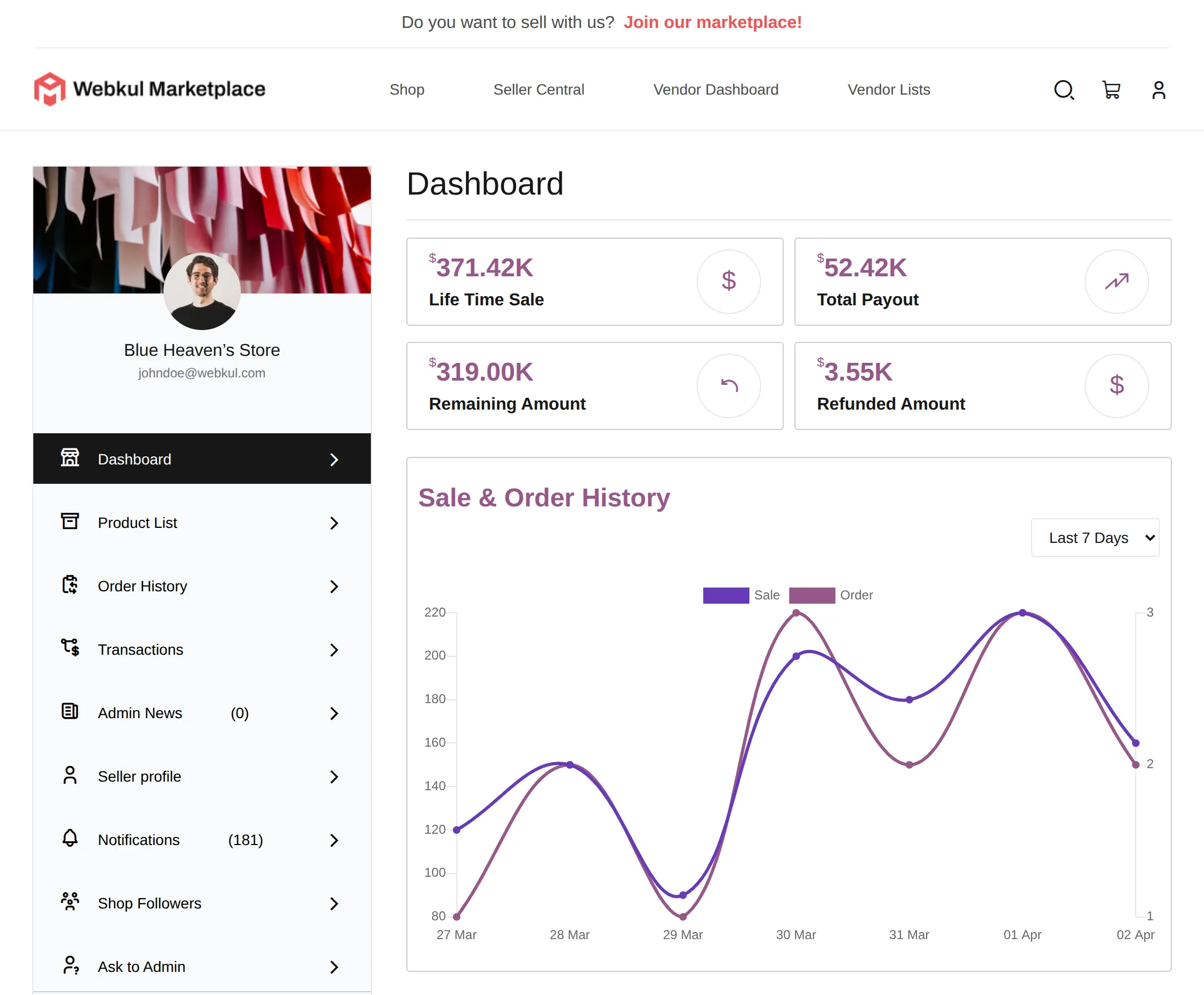The image size is (1204, 995).
Task: Click the Webkul Marketplace logo
Action: pyautogui.click(x=149, y=89)
